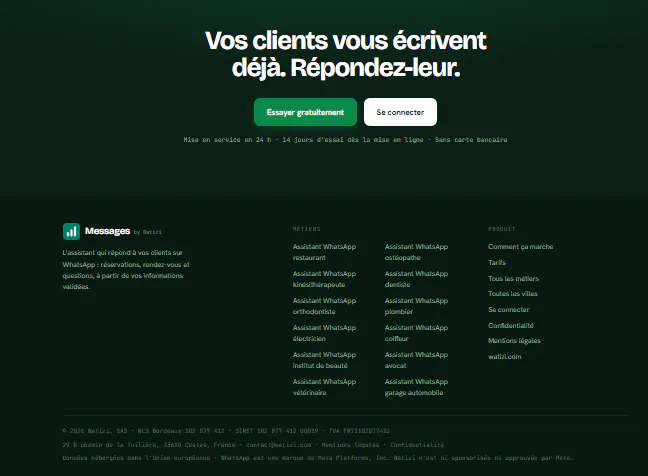The height and width of the screenshot is (476, 648).
Task: Click the 'Mise en service en 24 h' note
Action: 345,140
